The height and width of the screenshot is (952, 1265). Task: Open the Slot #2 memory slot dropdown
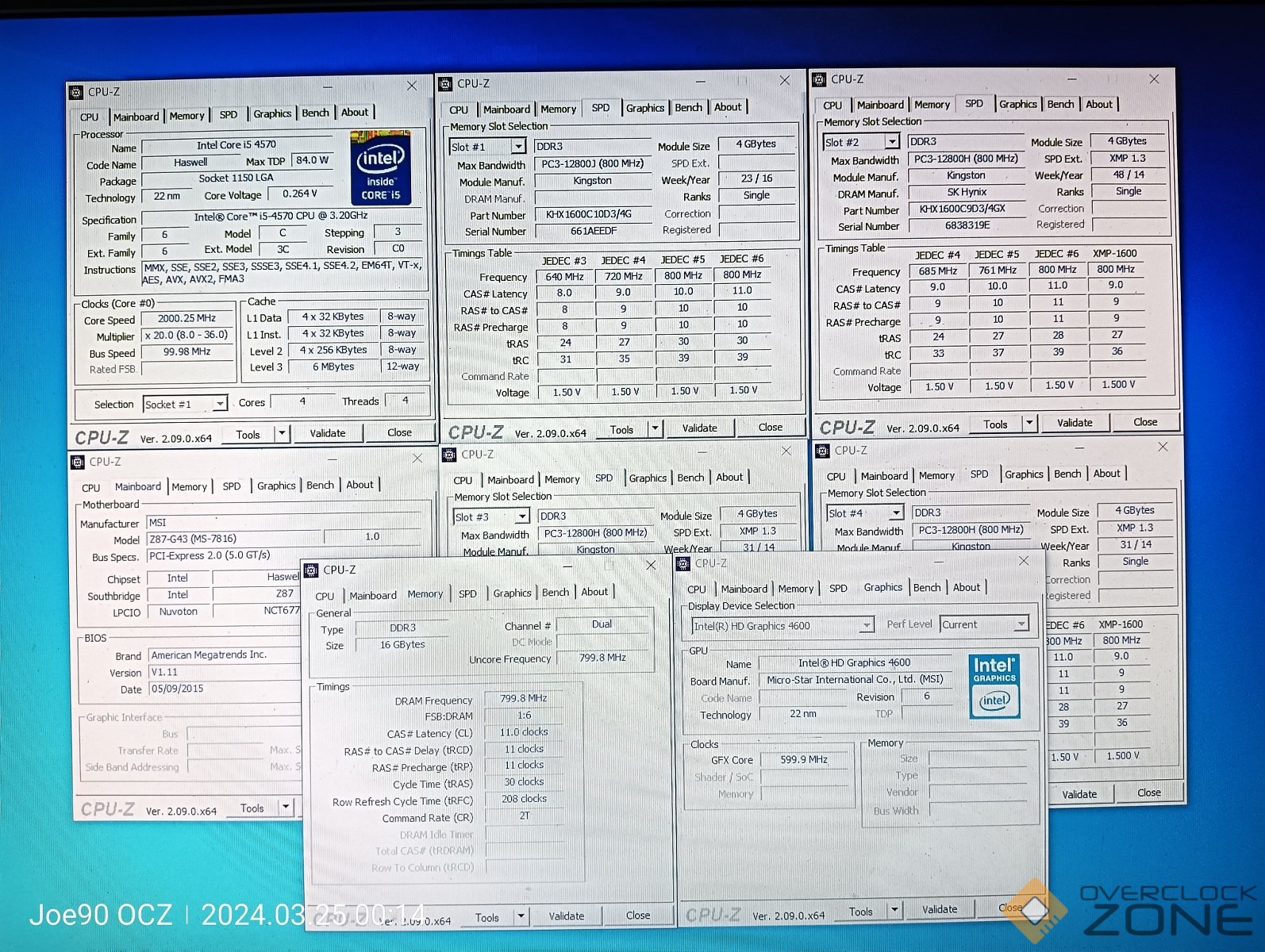(892, 142)
